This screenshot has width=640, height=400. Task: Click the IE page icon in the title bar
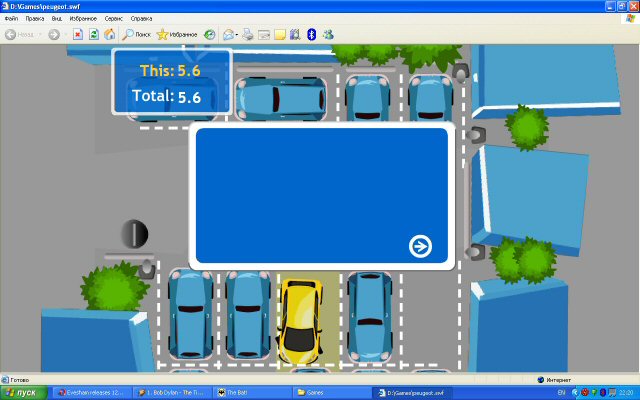5,6
